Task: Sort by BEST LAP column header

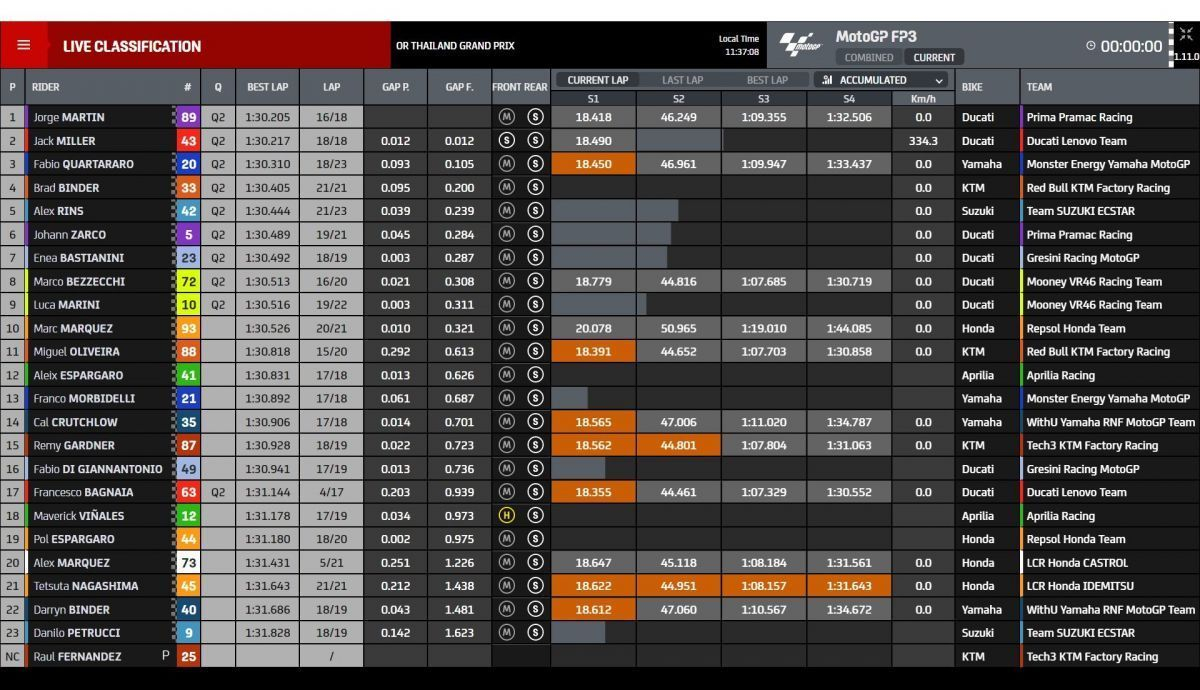Action: pyautogui.click(x=267, y=87)
